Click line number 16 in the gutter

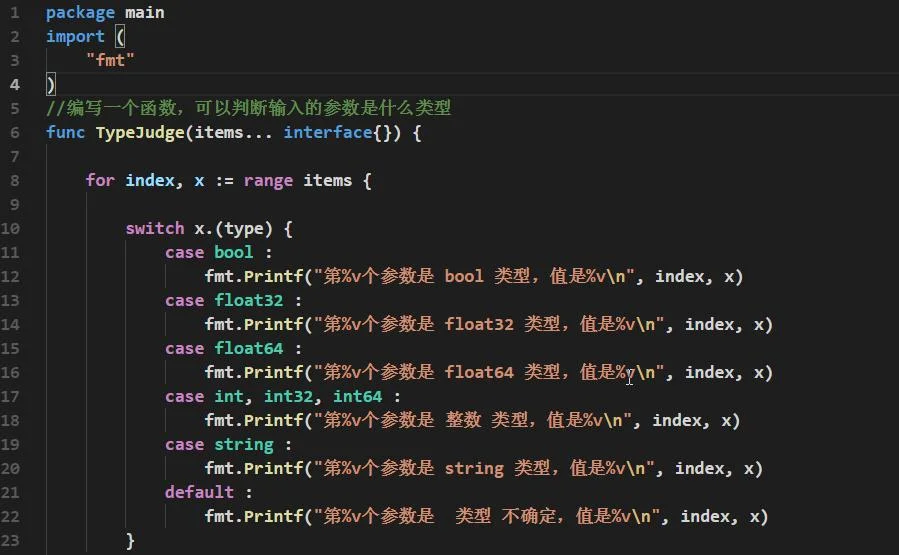[x=10, y=373]
